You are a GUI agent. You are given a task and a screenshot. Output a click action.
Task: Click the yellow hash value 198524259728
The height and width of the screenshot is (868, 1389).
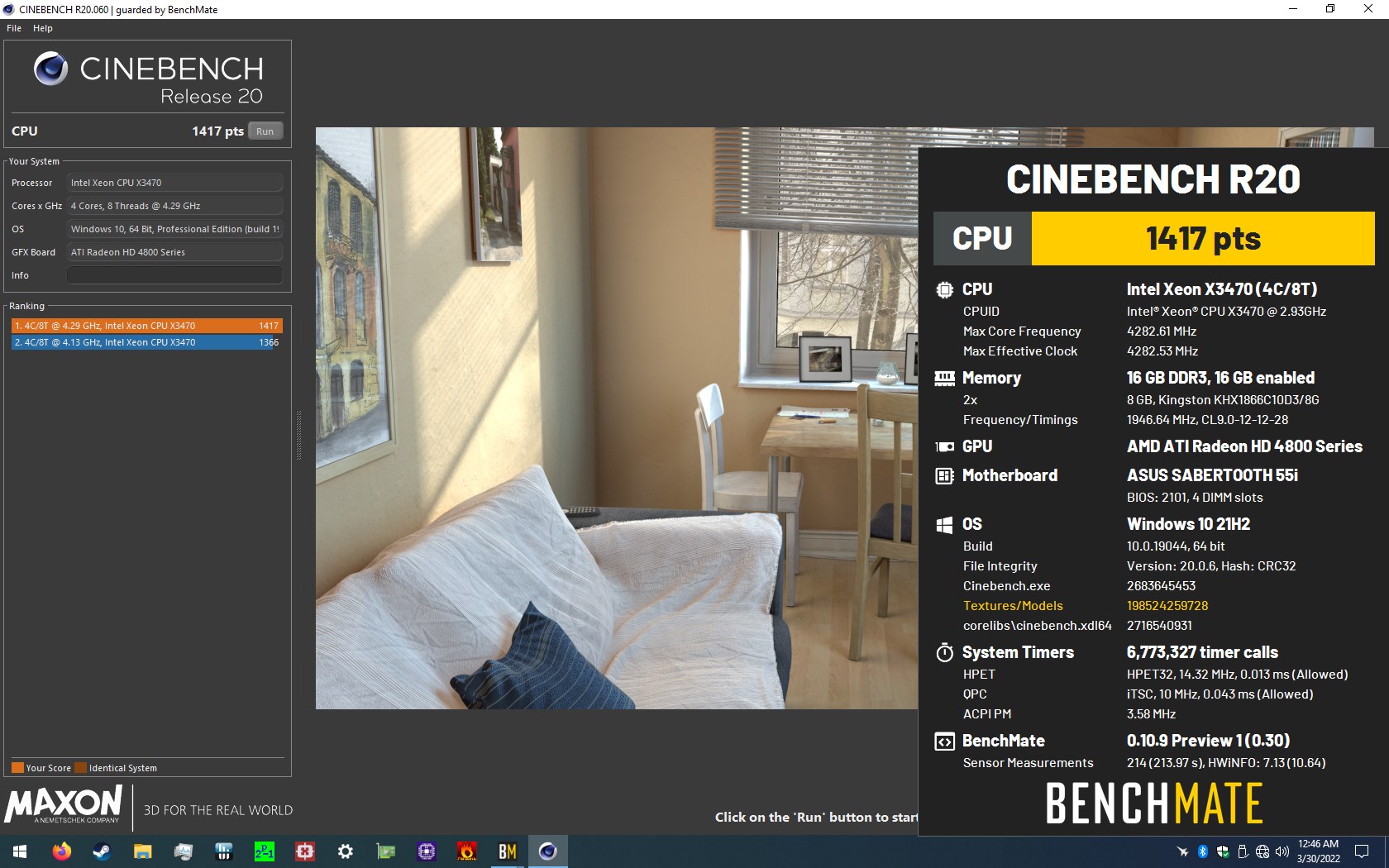coord(1167,606)
